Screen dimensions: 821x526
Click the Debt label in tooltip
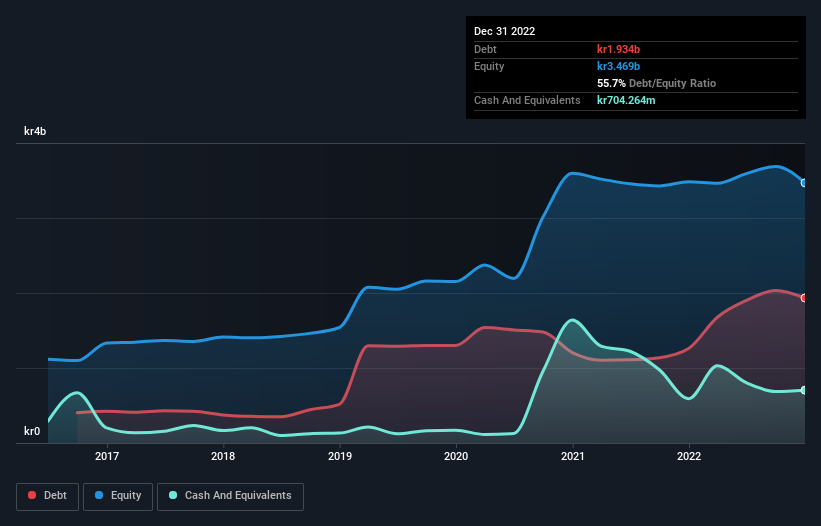[x=485, y=49]
